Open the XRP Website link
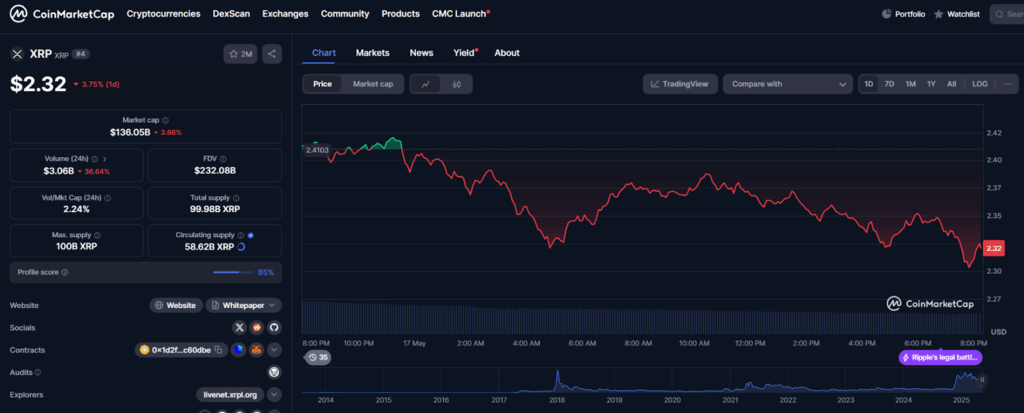Screen dimensions: 1024x413 [175, 305]
